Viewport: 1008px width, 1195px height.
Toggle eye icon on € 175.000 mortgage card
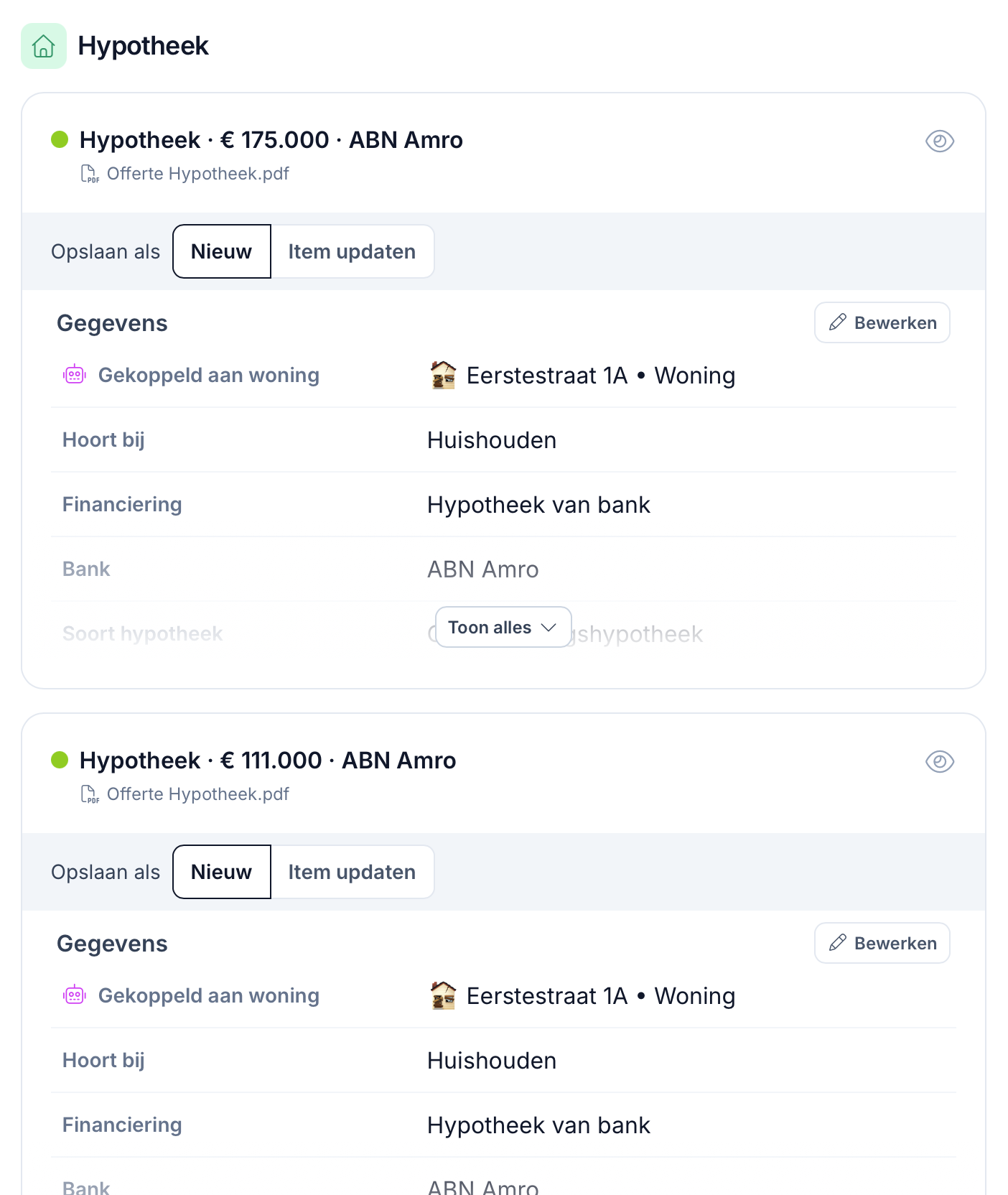click(939, 141)
